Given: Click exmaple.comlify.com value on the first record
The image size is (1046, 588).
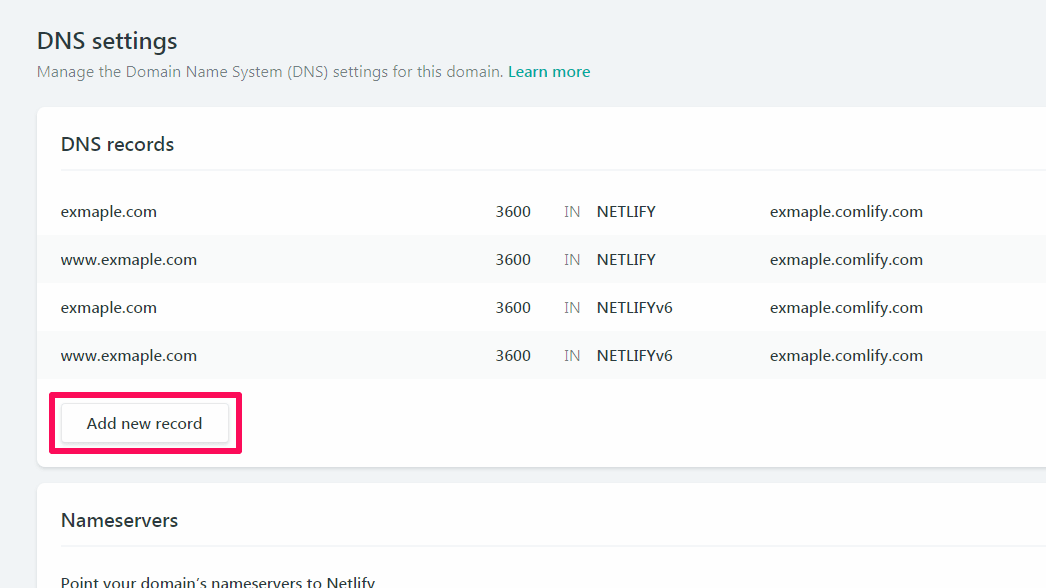Looking at the screenshot, I should 846,211.
